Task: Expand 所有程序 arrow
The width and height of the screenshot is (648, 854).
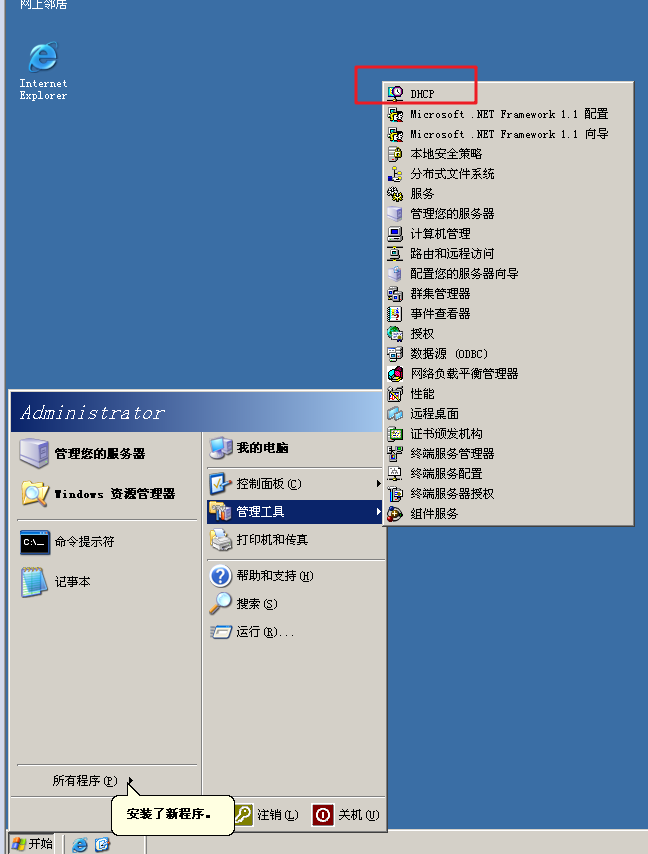Action: pyautogui.click(x=130, y=781)
